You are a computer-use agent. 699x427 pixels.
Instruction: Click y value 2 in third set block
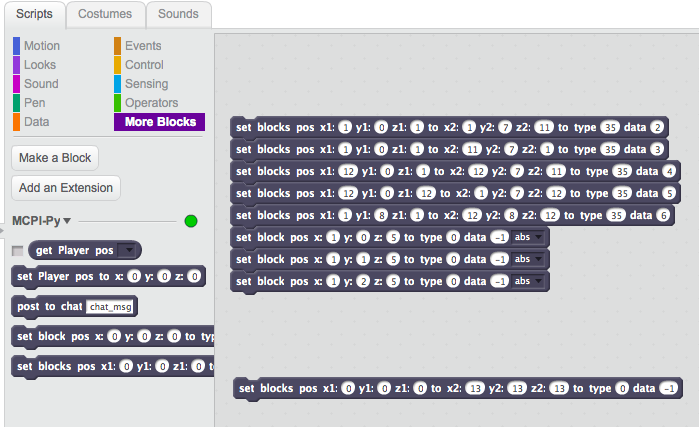pyautogui.click(x=363, y=281)
